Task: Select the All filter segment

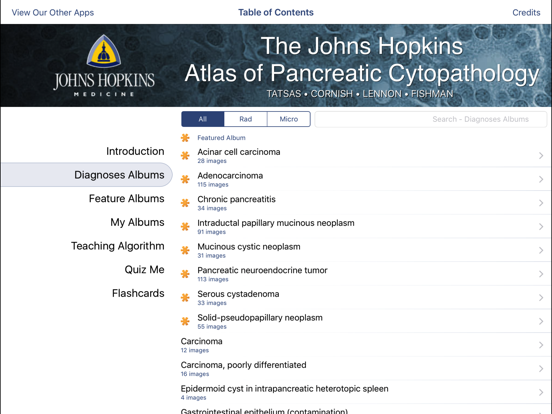Action: coord(202,119)
